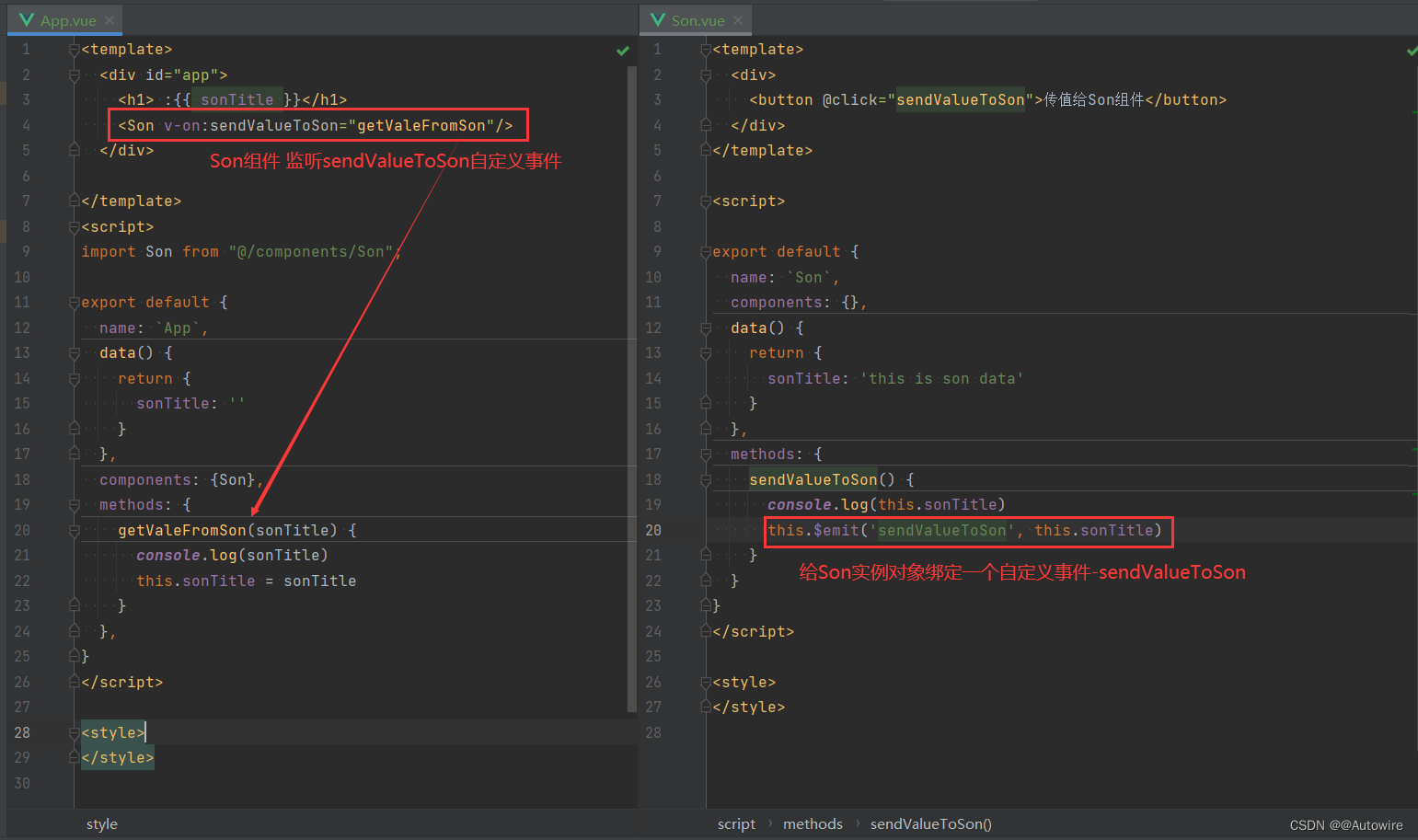1418x840 pixels.
Task: Click '{{ sonTitle }}' interpolation in App.vue h1
Action: (236, 100)
